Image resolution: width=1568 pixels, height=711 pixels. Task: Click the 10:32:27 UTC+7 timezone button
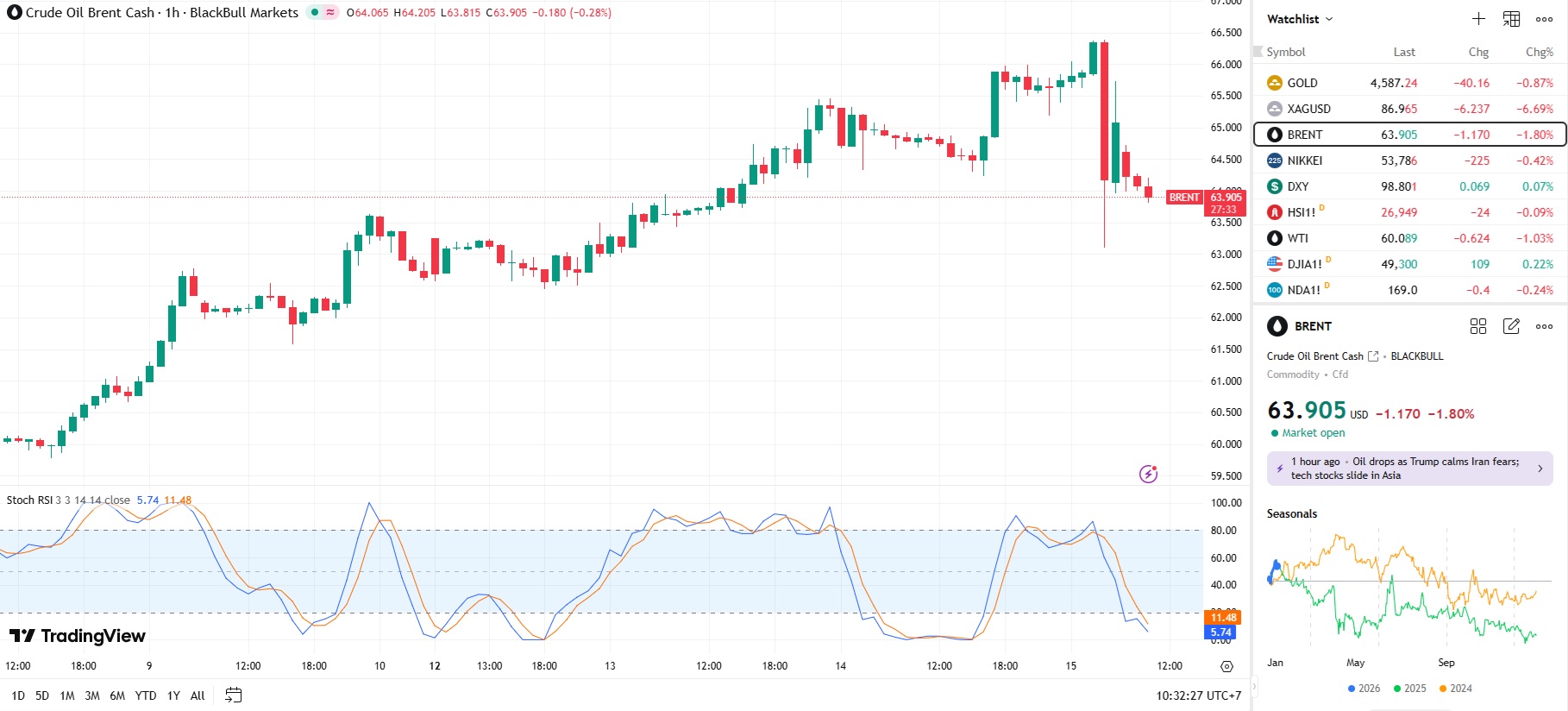tap(1198, 695)
